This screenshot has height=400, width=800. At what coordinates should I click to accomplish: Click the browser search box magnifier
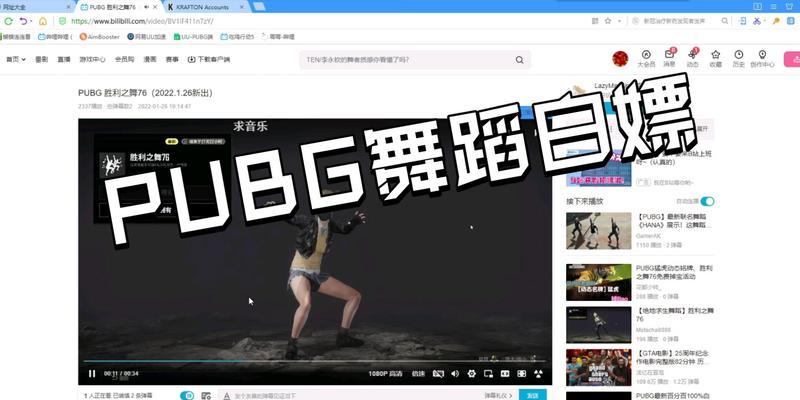[x=724, y=21]
